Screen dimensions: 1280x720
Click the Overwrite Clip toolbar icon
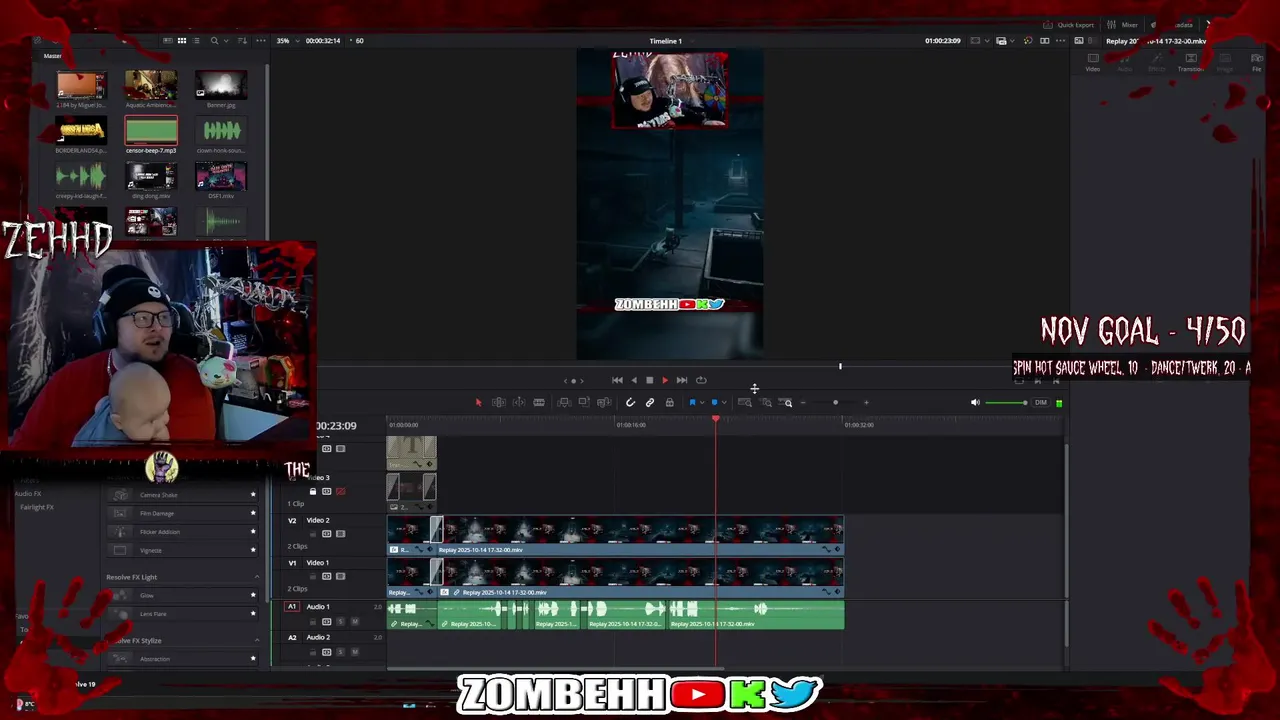584,402
